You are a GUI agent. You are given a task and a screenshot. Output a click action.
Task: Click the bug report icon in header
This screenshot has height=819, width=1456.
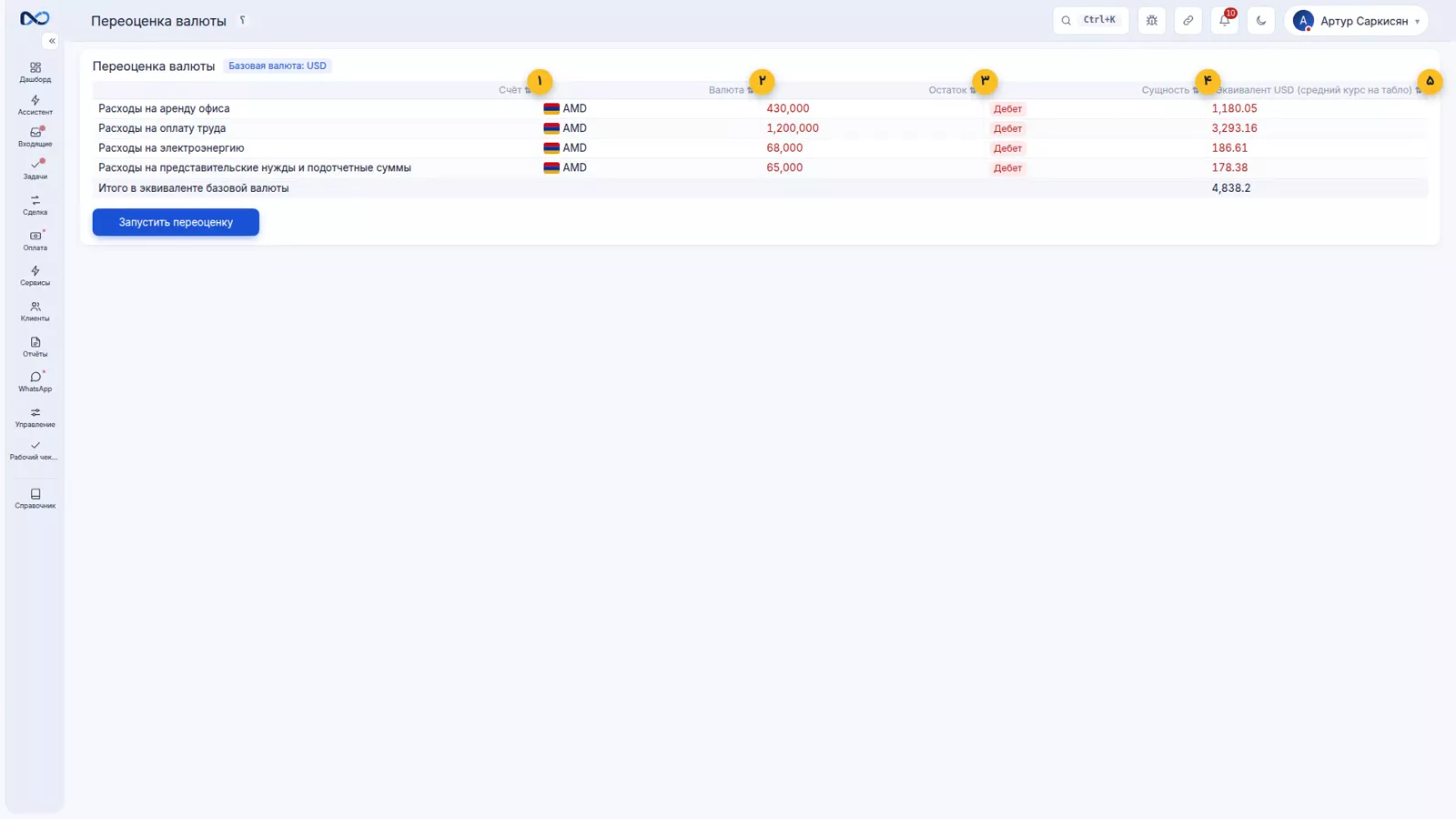[1152, 20]
